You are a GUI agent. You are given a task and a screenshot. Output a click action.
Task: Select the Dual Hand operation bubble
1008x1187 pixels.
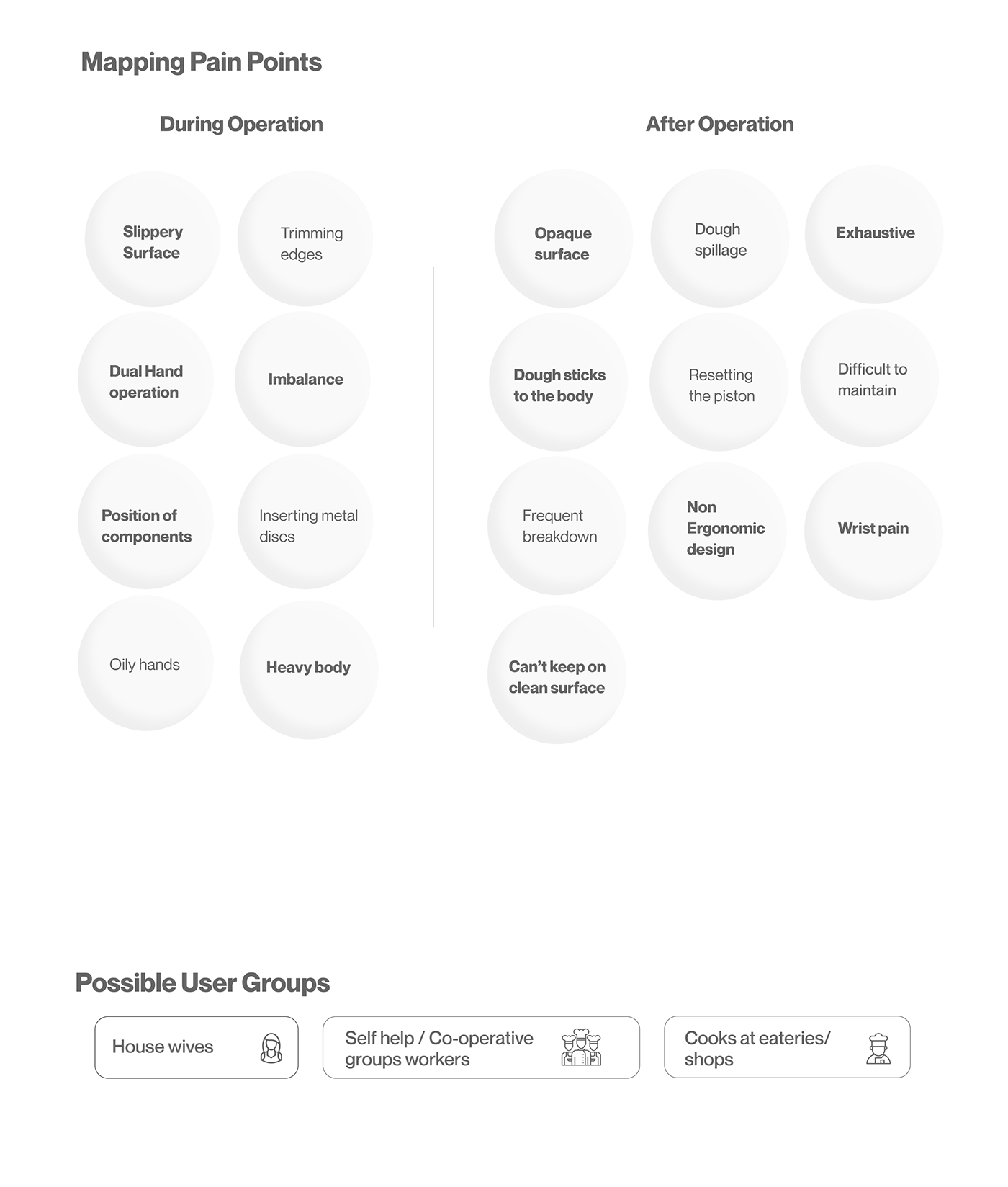[146, 380]
